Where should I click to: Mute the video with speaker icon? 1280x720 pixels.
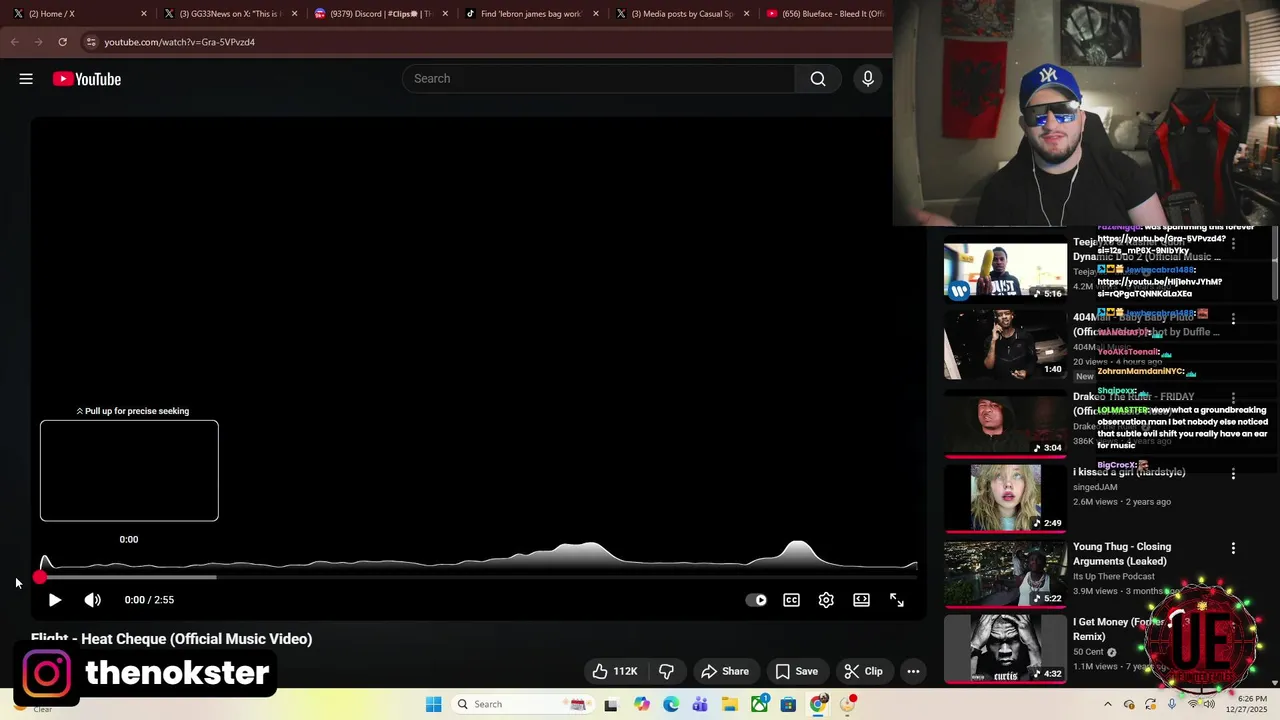[93, 600]
